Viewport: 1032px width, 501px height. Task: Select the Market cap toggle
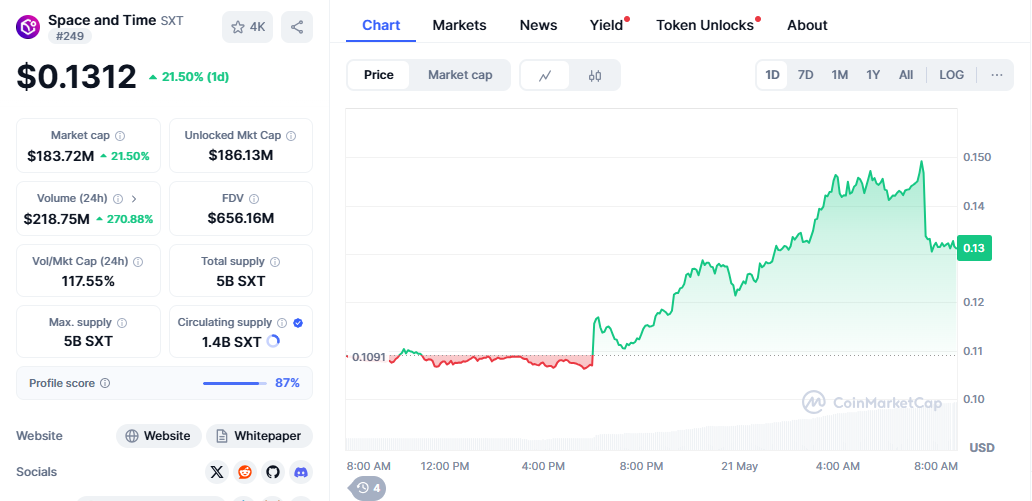460,75
